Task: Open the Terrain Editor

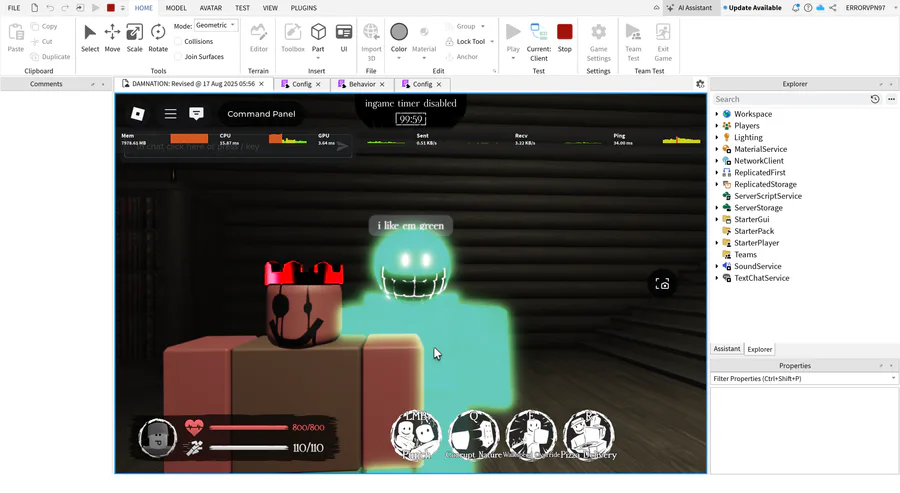Action: [x=258, y=38]
